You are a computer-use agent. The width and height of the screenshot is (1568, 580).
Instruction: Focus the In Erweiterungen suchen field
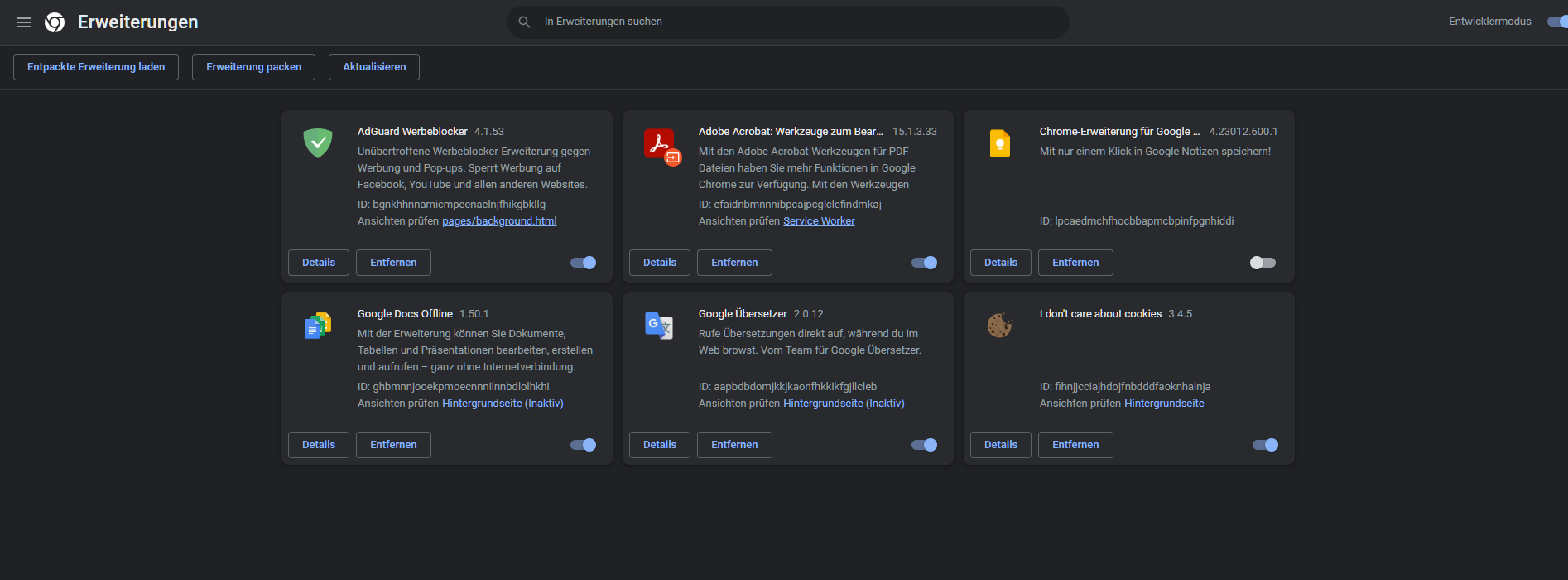(x=788, y=22)
